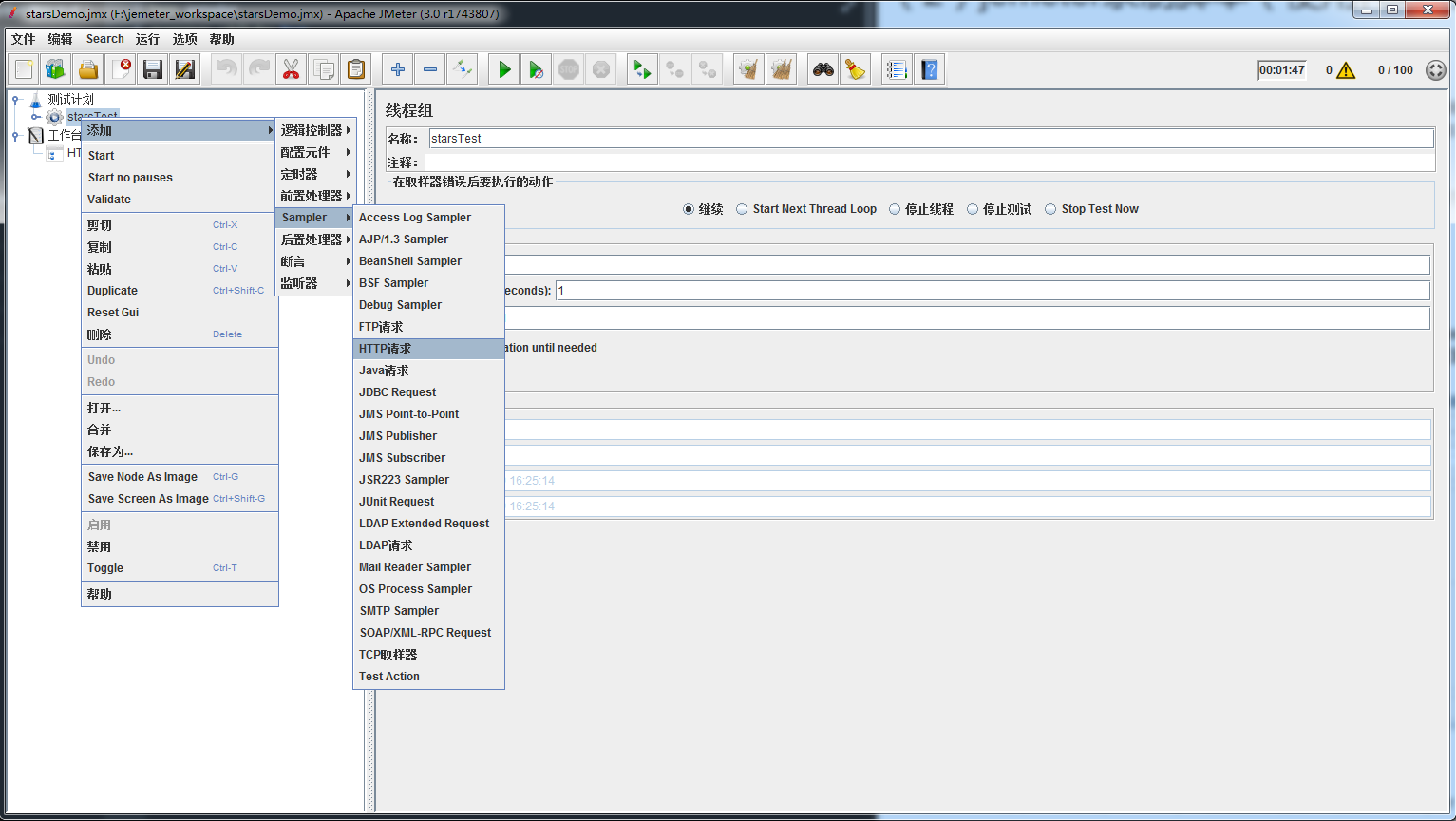Image resolution: width=1456 pixels, height=821 pixels.
Task: Click Save Node As Image entry
Action: click(180, 477)
